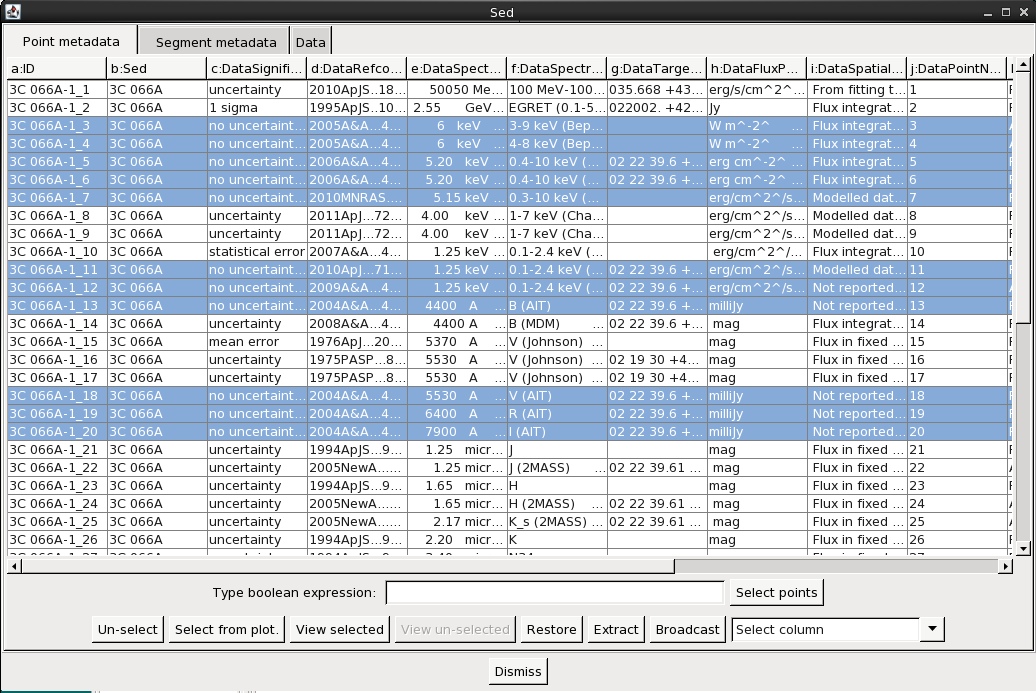Focus the boolean expression input field
The height and width of the screenshot is (693, 1036).
(554, 593)
